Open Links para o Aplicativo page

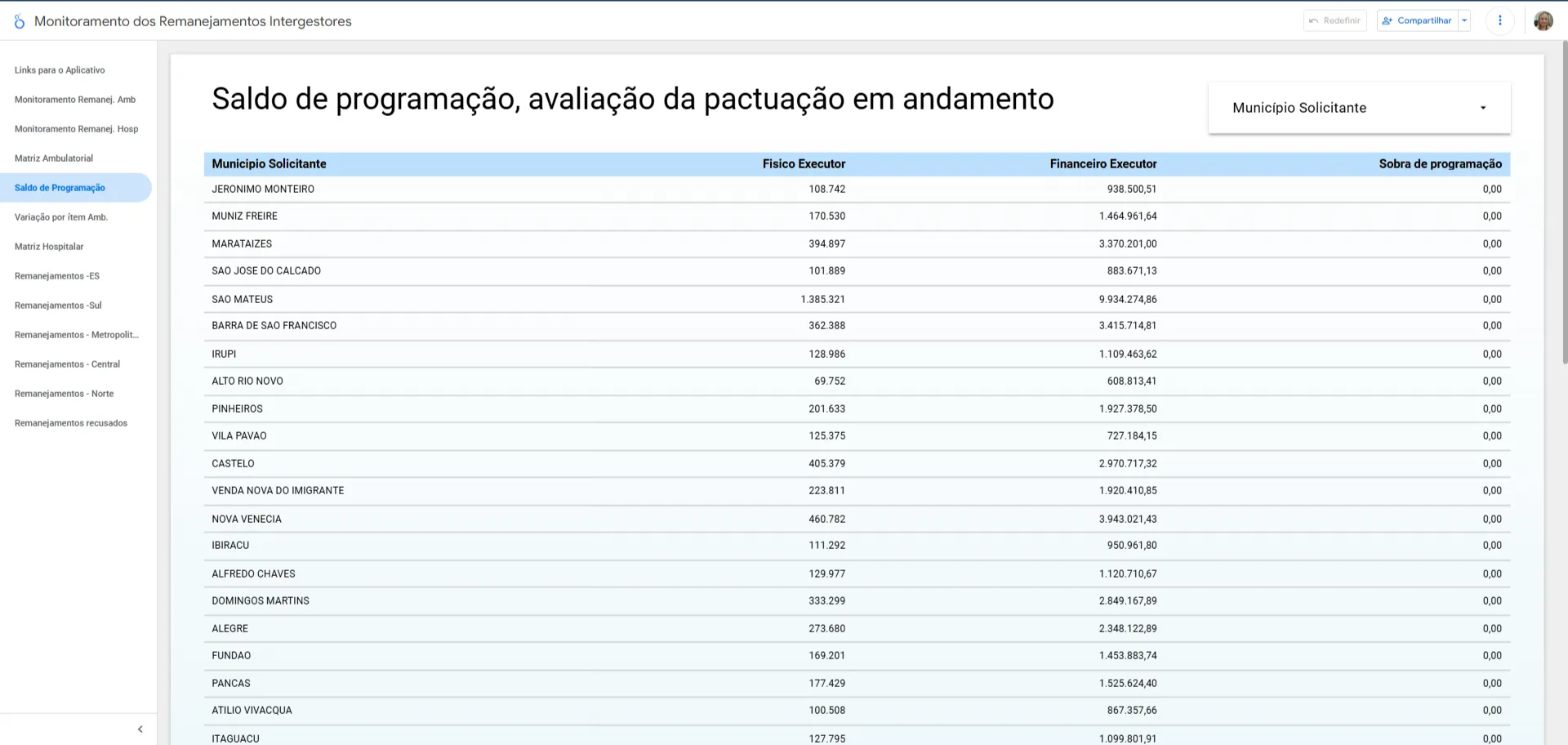tap(60, 70)
